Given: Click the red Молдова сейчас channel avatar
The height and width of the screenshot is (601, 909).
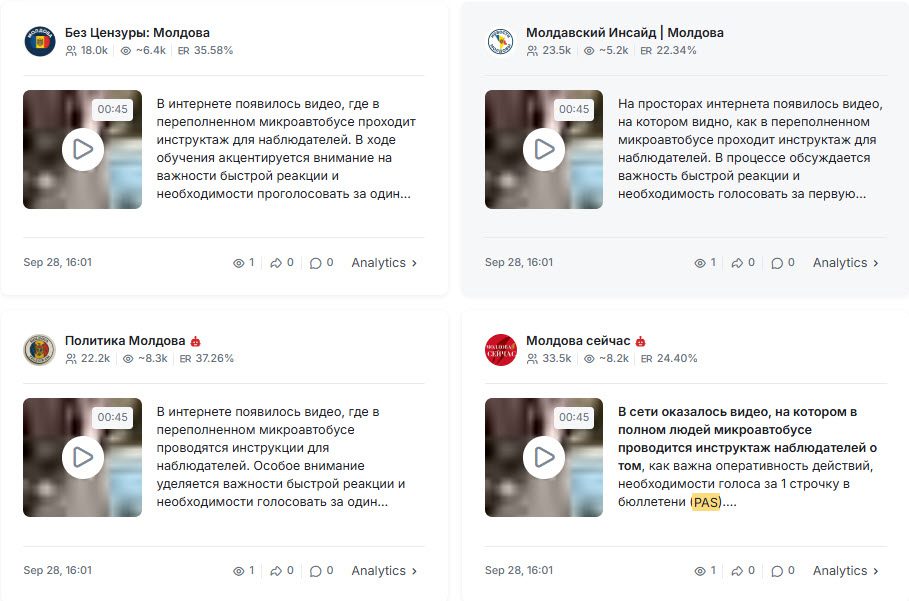Looking at the screenshot, I should [501, 349].
